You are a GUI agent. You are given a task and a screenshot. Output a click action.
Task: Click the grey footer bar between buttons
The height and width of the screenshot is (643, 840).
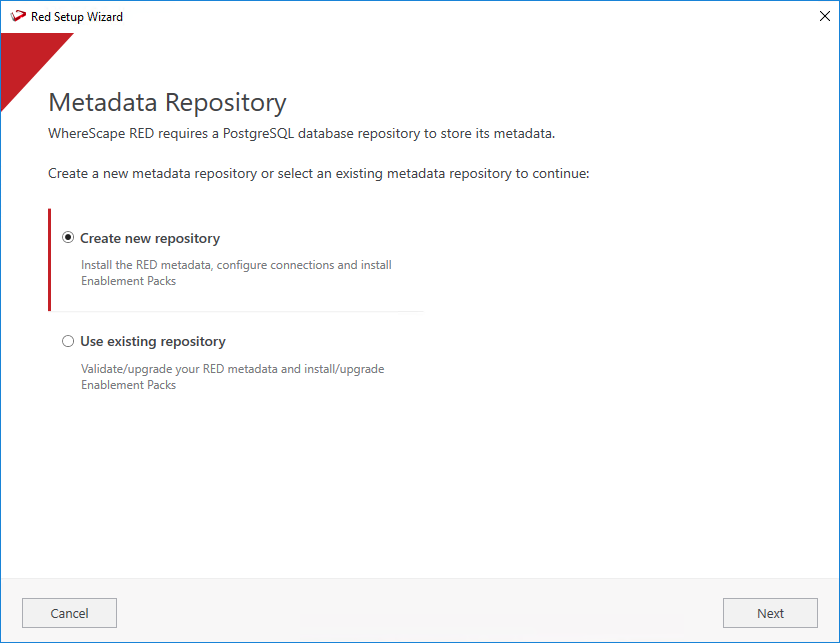420,612
